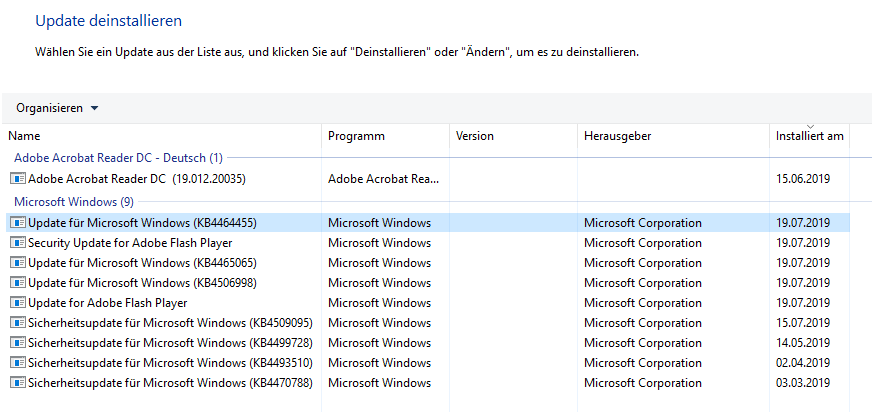Click icon beside Update KB4464455 entry
The height and width of the screenshot is (412, 872).
[x=17, y=223]
